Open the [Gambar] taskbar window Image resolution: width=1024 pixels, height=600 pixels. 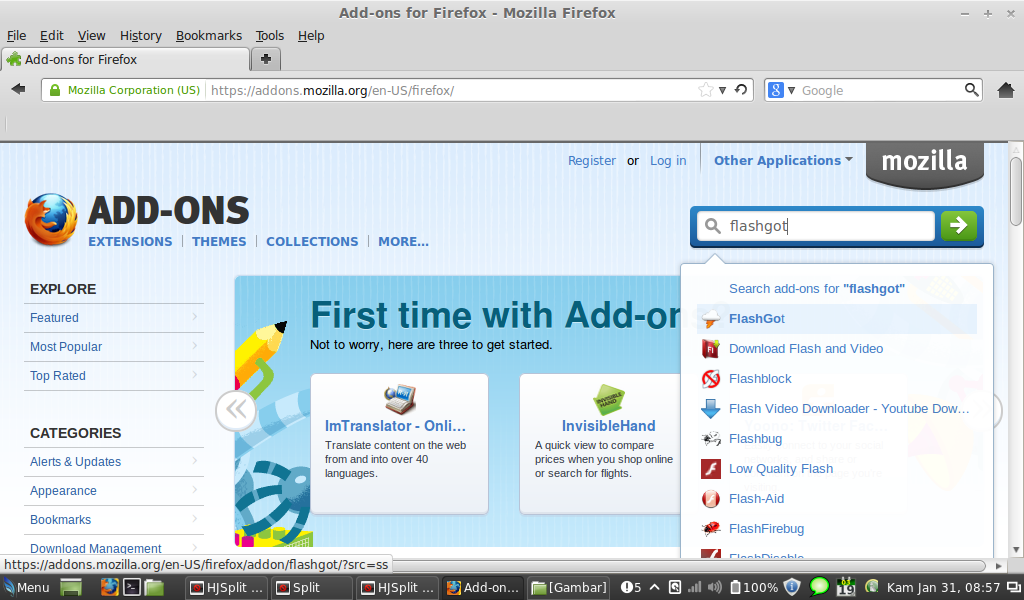click(x=569, y=588)
